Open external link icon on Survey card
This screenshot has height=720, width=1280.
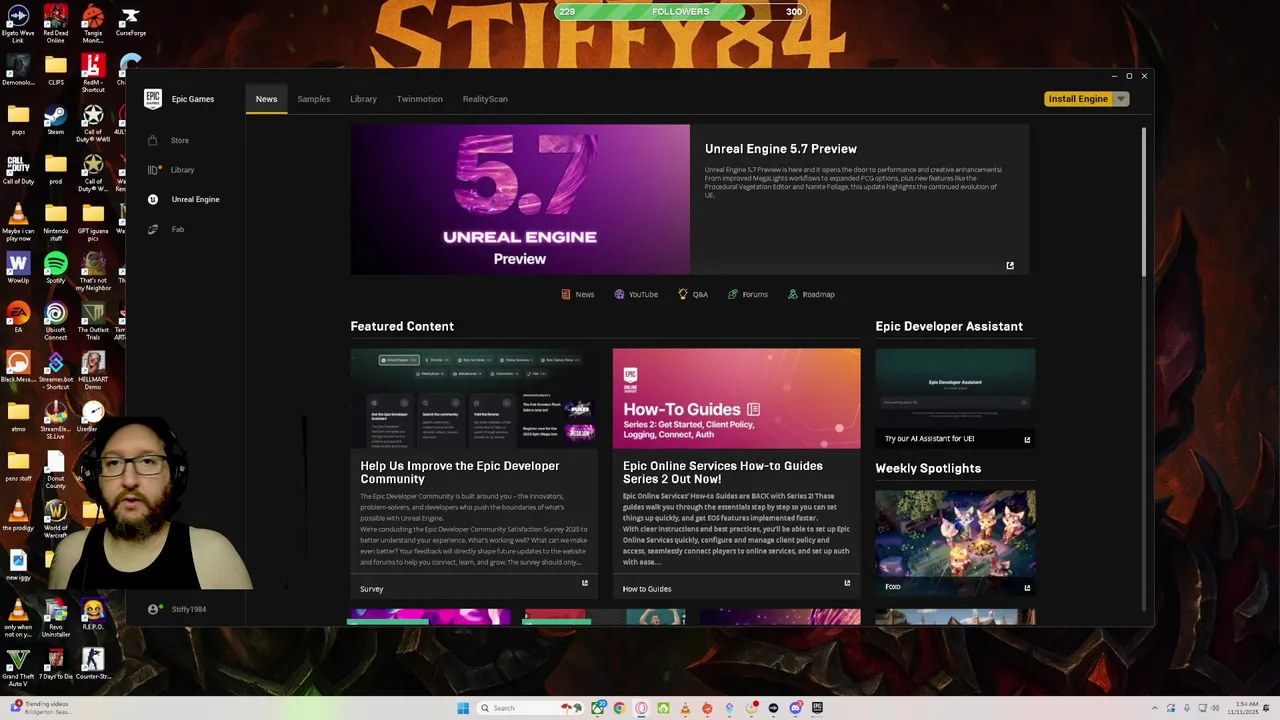(585, 583)
